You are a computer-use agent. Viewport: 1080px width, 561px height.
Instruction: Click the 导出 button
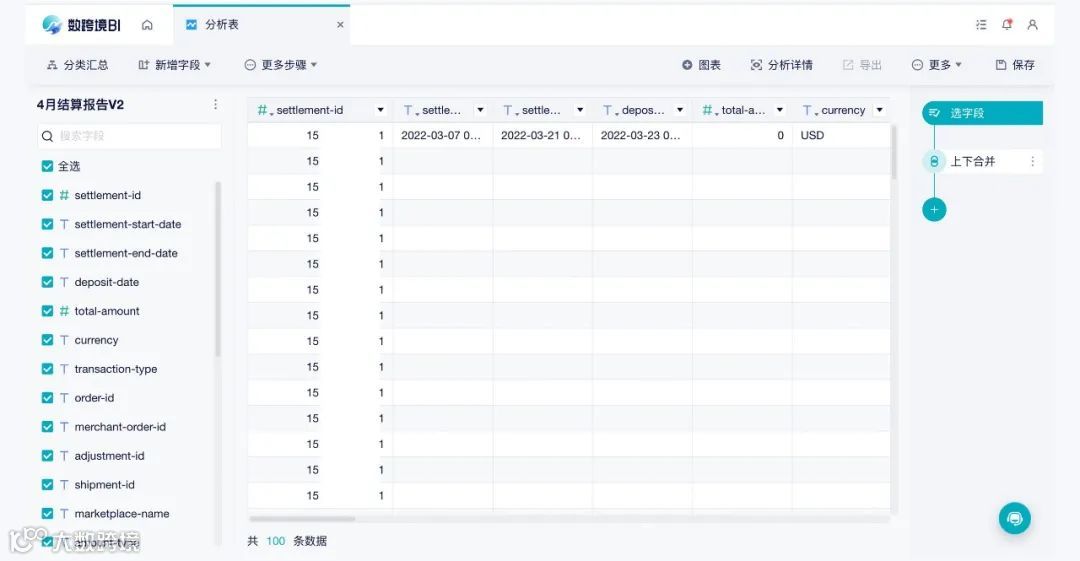tap(862, 65)
